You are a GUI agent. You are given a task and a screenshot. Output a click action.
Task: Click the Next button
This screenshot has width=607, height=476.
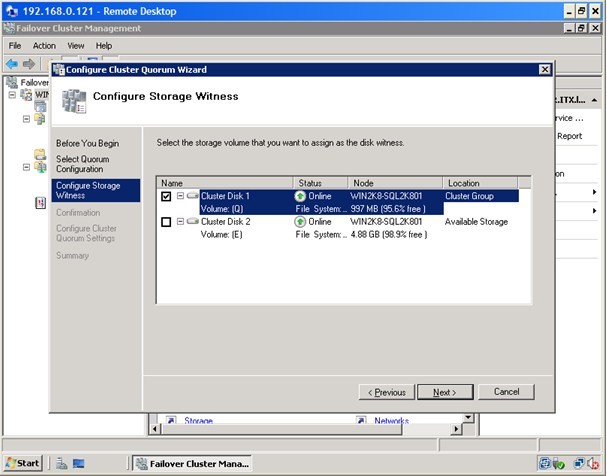445,392
